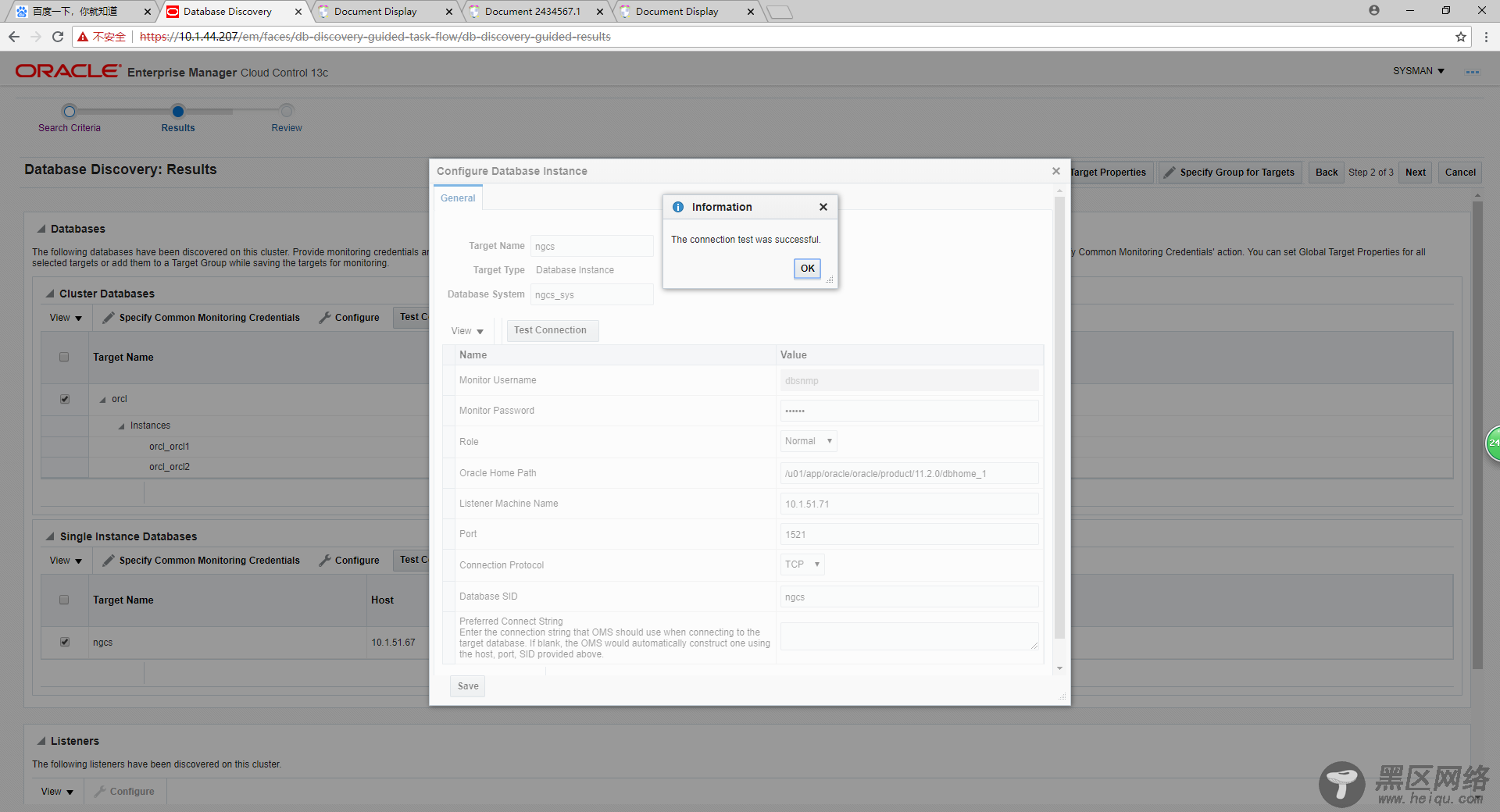The width and height of the screenshot is (1500, 812).
Task: Collapse the Listeners section
Action: click(x=41, y=741)
